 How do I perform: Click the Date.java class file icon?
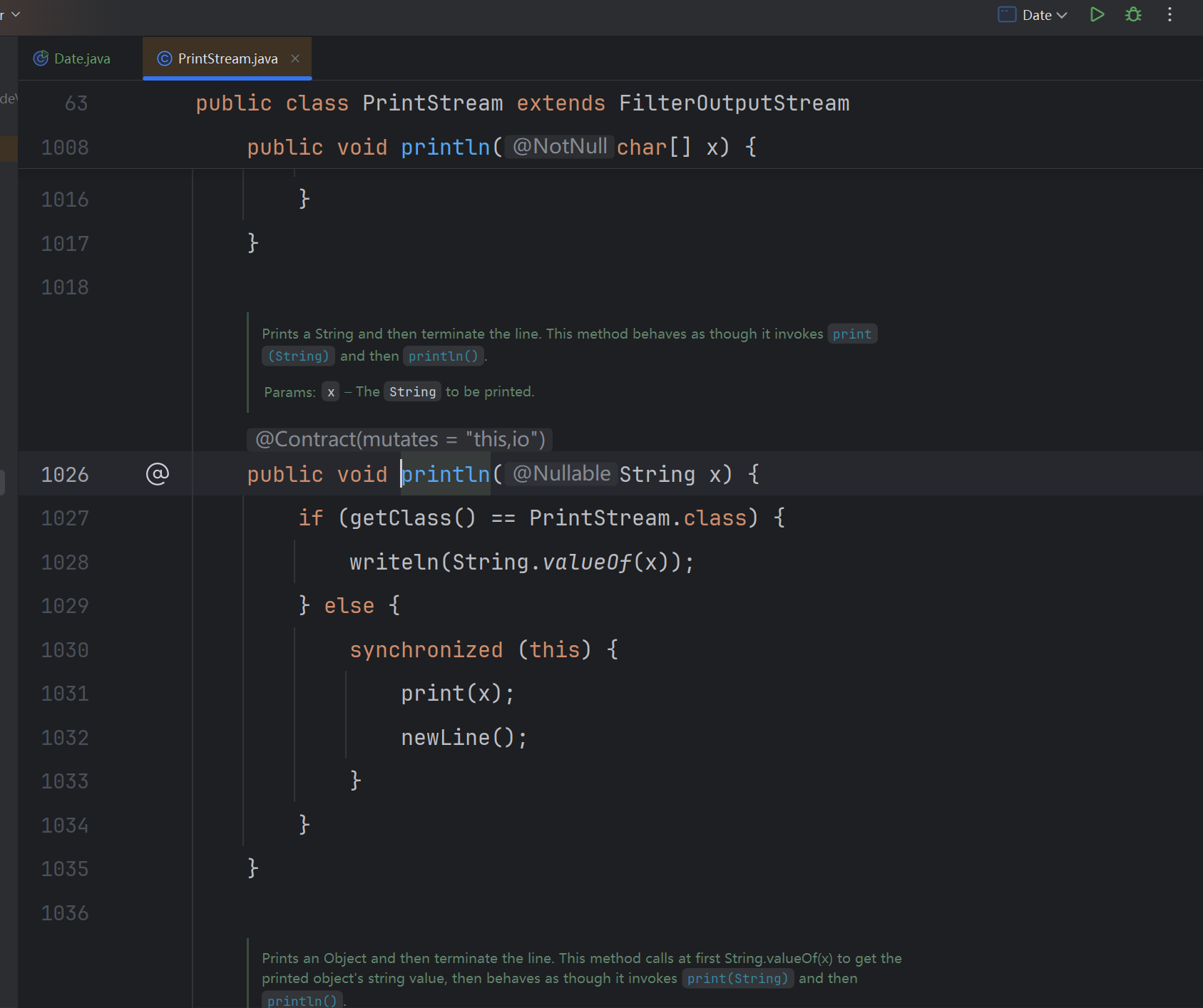pos(41,58)
